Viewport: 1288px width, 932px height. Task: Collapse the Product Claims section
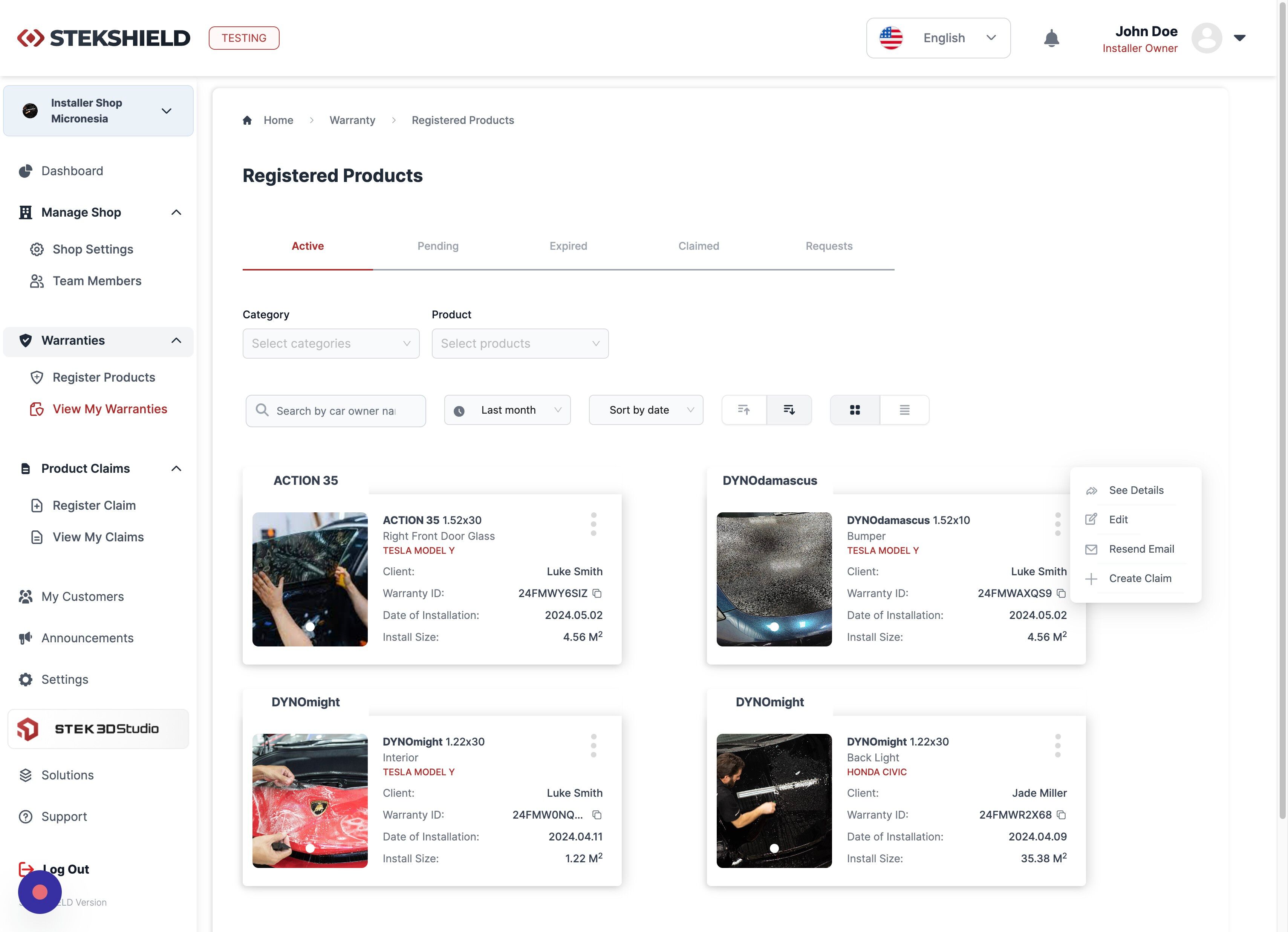click(176, 468)
